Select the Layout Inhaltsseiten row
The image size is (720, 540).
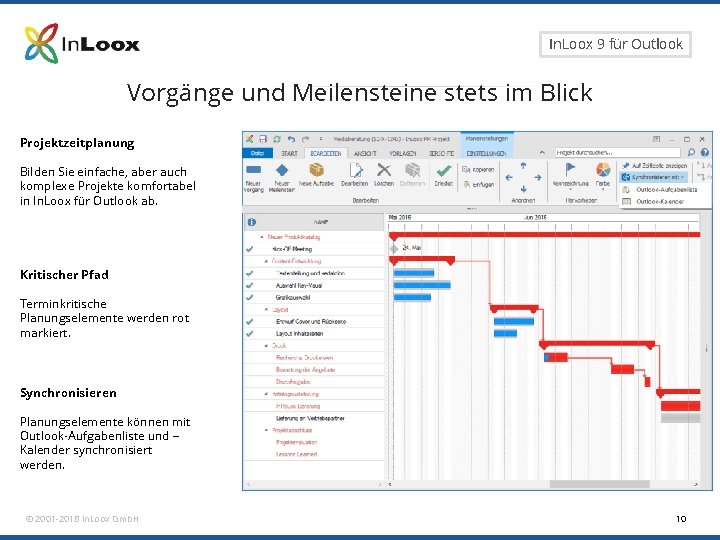314,333
